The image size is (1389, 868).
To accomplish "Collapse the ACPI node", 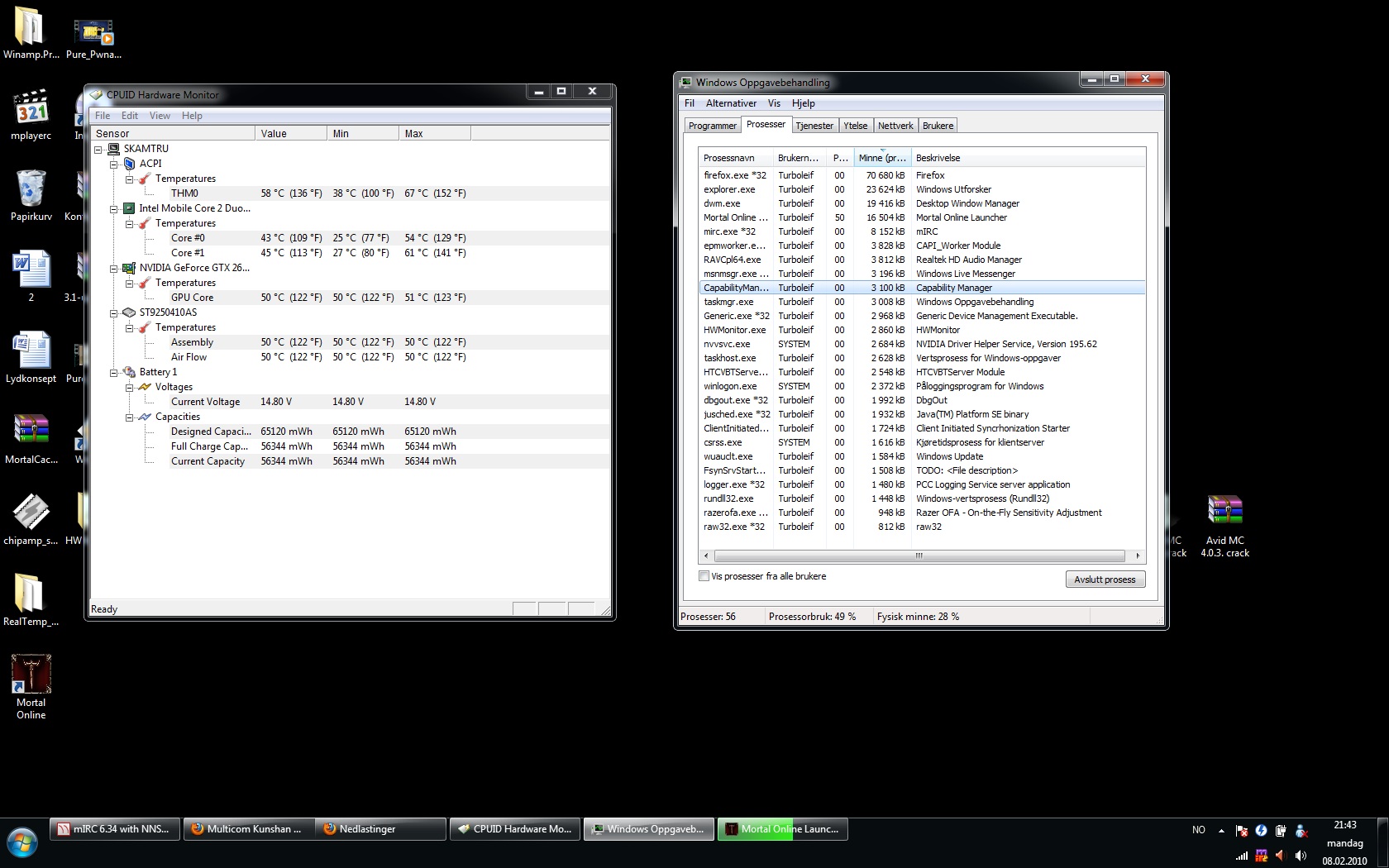I will 114,165.
